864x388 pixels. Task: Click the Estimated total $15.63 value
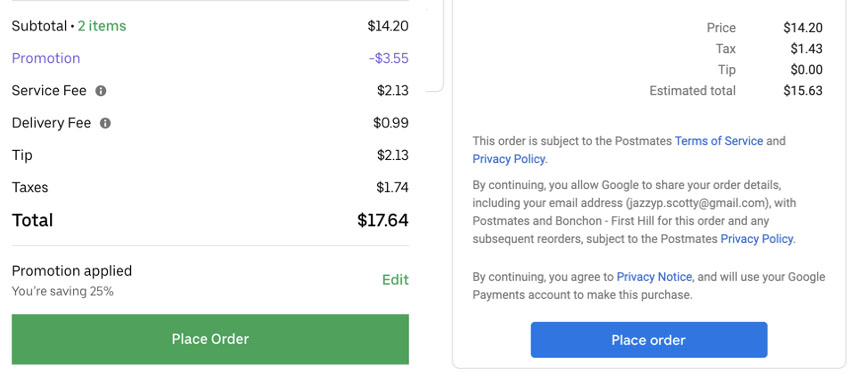(x=803, y=90)
